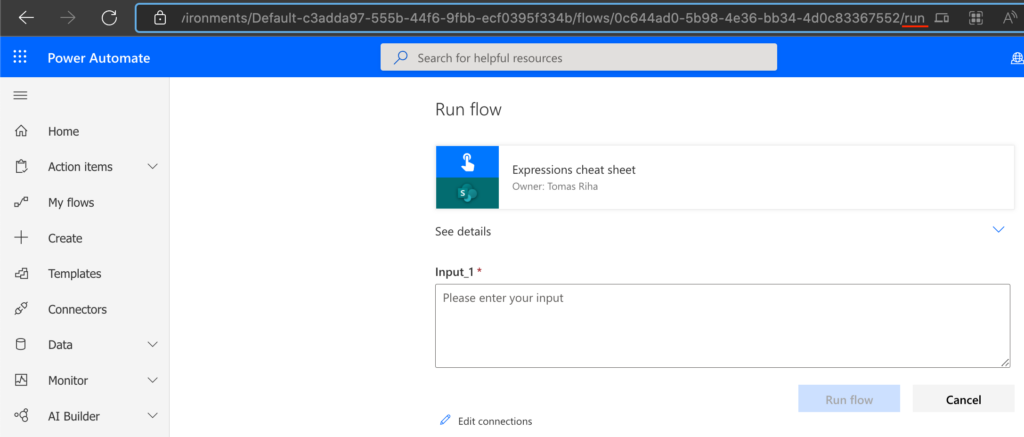Click the Connectors plug icon
The image size is (1024, 437).
[x=21, y=309]
